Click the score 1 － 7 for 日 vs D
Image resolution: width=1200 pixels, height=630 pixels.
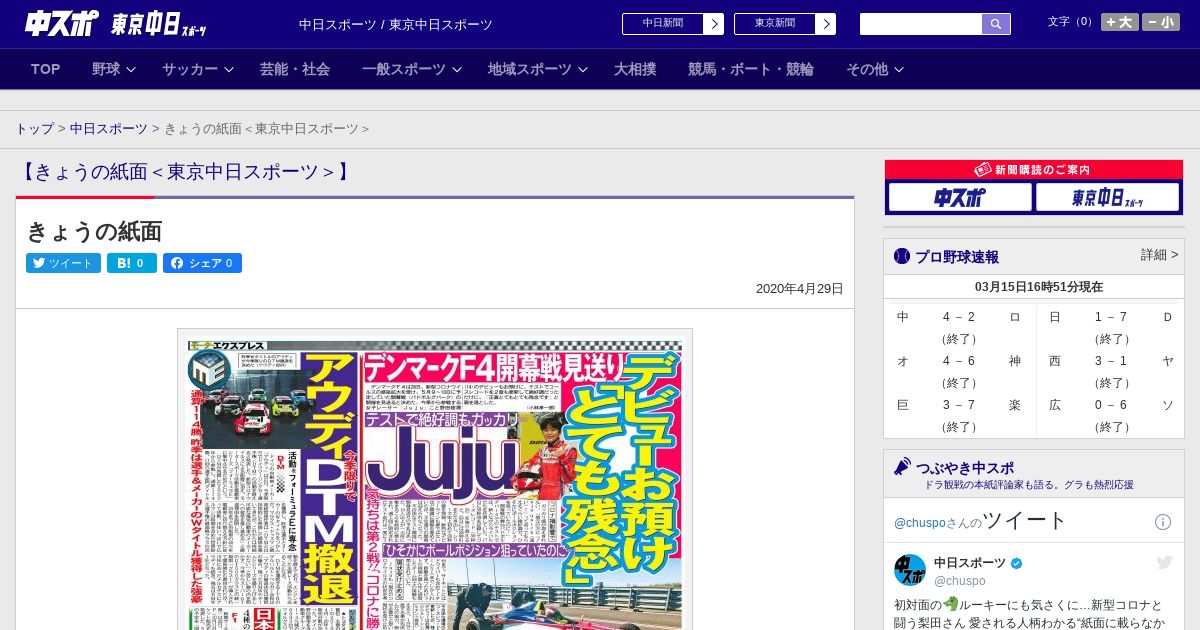(x=1111, y=317)
